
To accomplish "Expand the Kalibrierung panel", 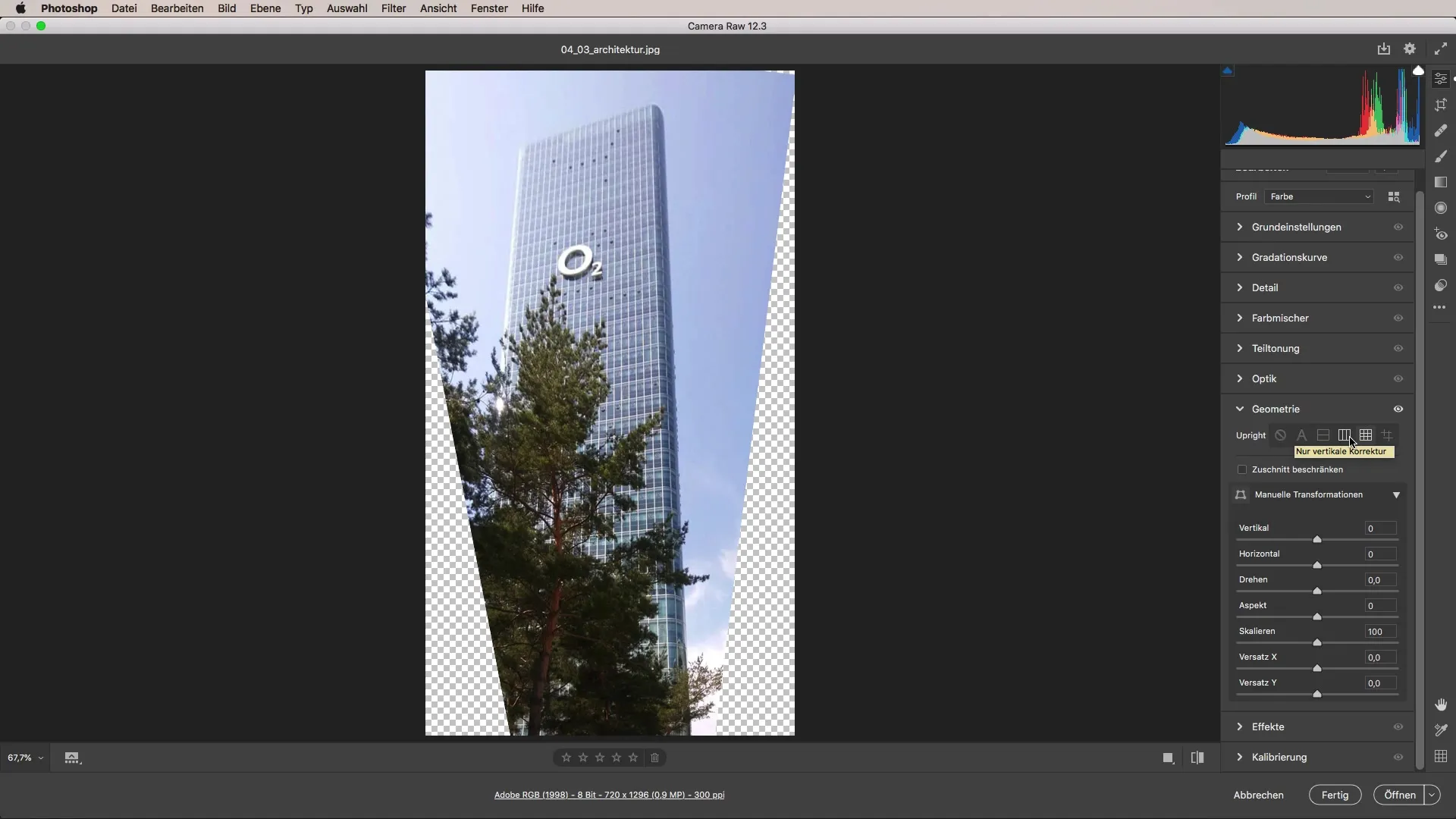I will (x=1240, y=757).
